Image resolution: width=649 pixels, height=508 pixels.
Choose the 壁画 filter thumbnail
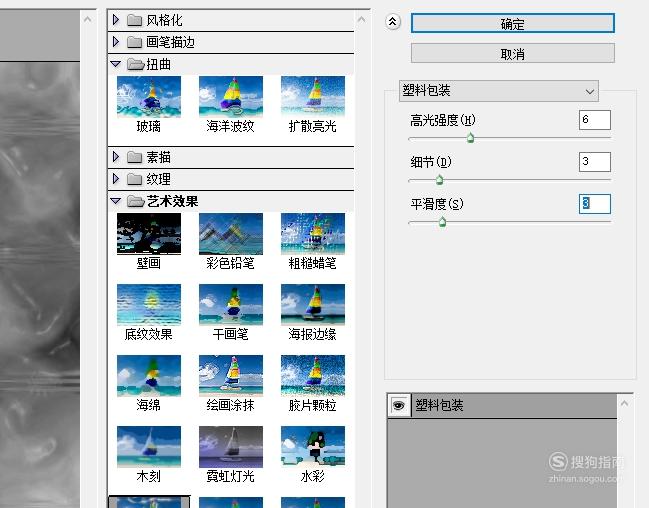point(149,234)
